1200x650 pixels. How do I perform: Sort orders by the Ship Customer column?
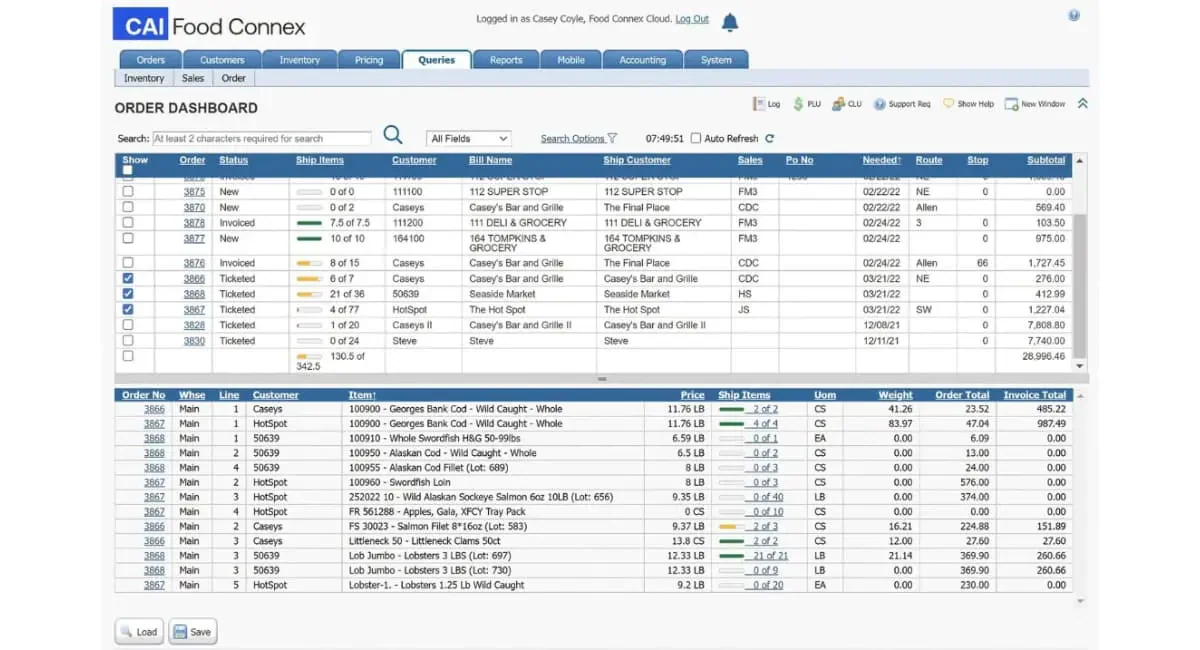point(637,160)
